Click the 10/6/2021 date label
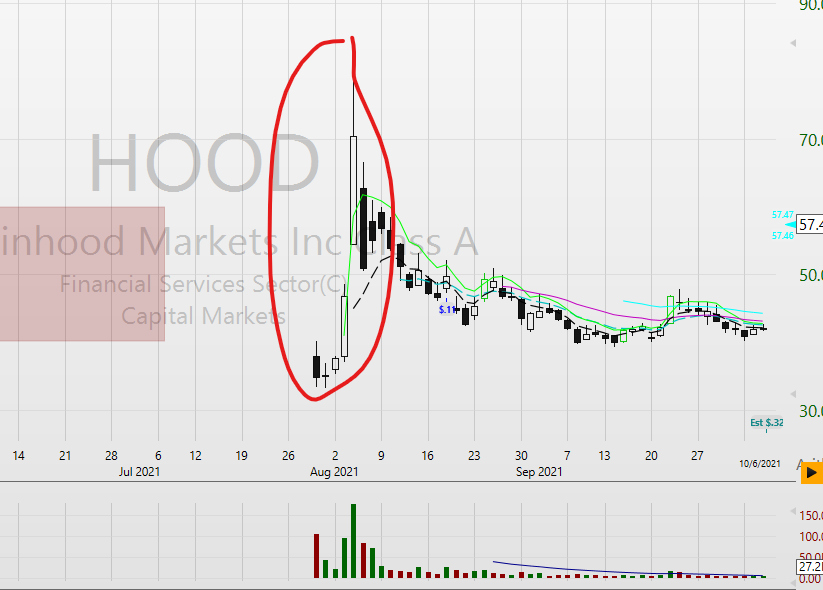This screenshot has width=823, height=590. coord(759,463)
